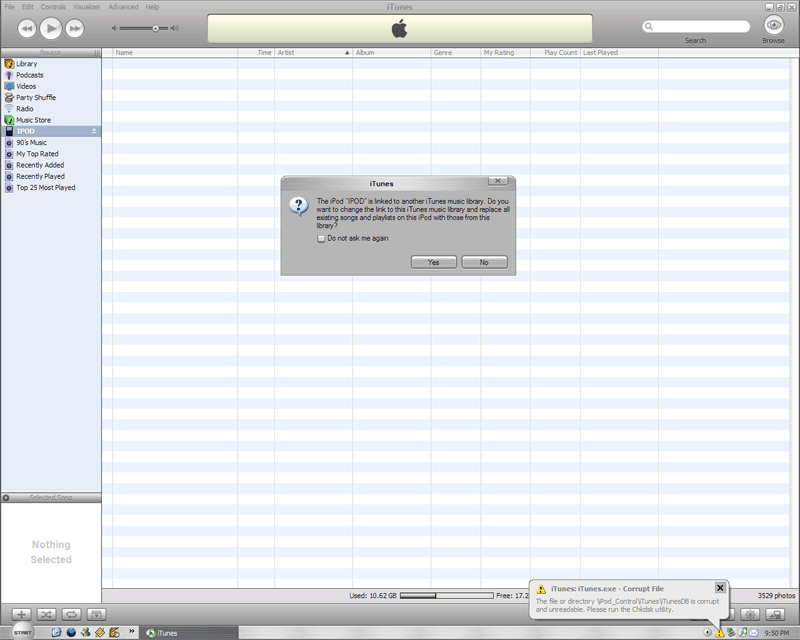Image resolution: width=800 pixels, height=640 pixels.
Task: Close the Corrupt File notification balloon
Action: [x=720, y=588]
